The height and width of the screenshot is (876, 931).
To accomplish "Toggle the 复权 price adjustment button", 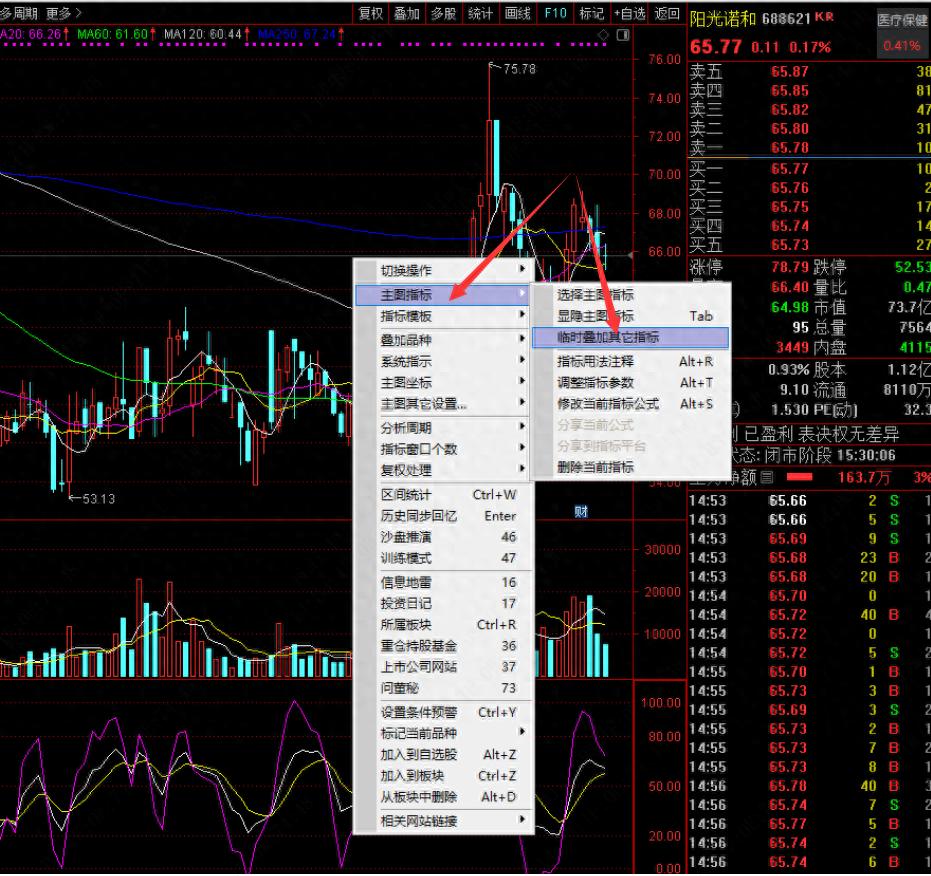I will click(371, 13).
